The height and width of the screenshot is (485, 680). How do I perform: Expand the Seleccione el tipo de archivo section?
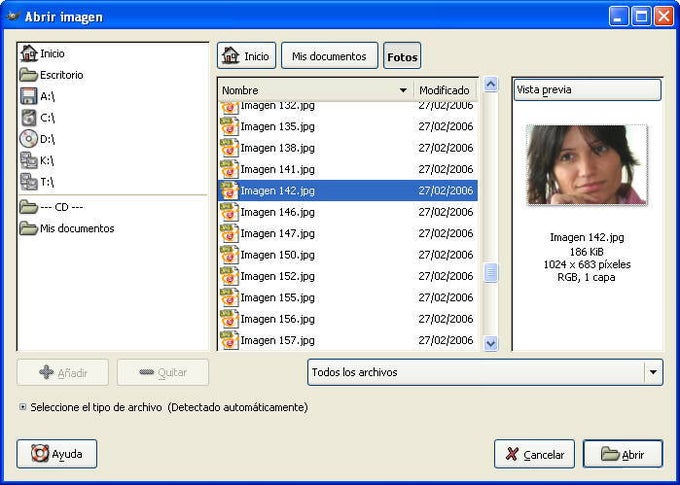tap(23, 407)
